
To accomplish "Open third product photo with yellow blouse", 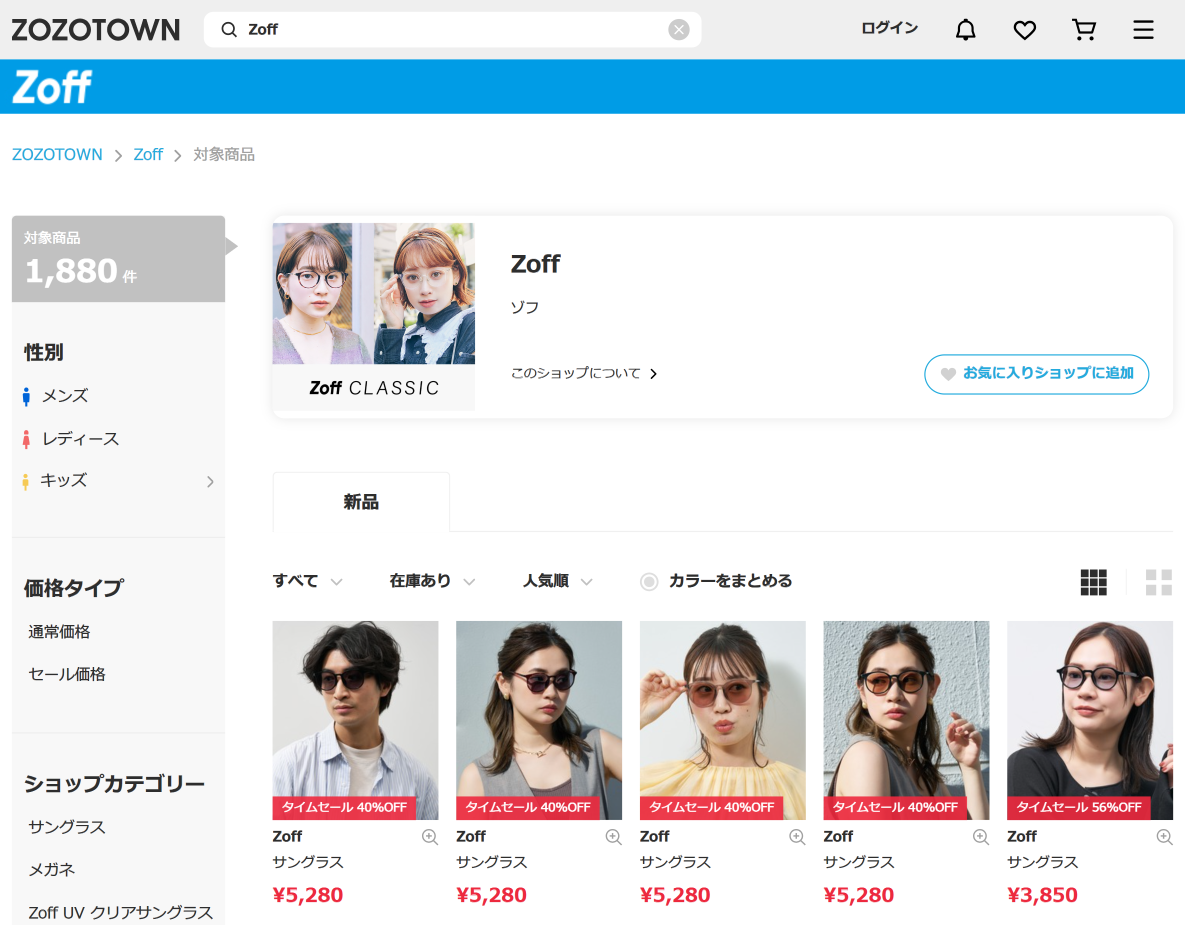I will pos(723,721).
